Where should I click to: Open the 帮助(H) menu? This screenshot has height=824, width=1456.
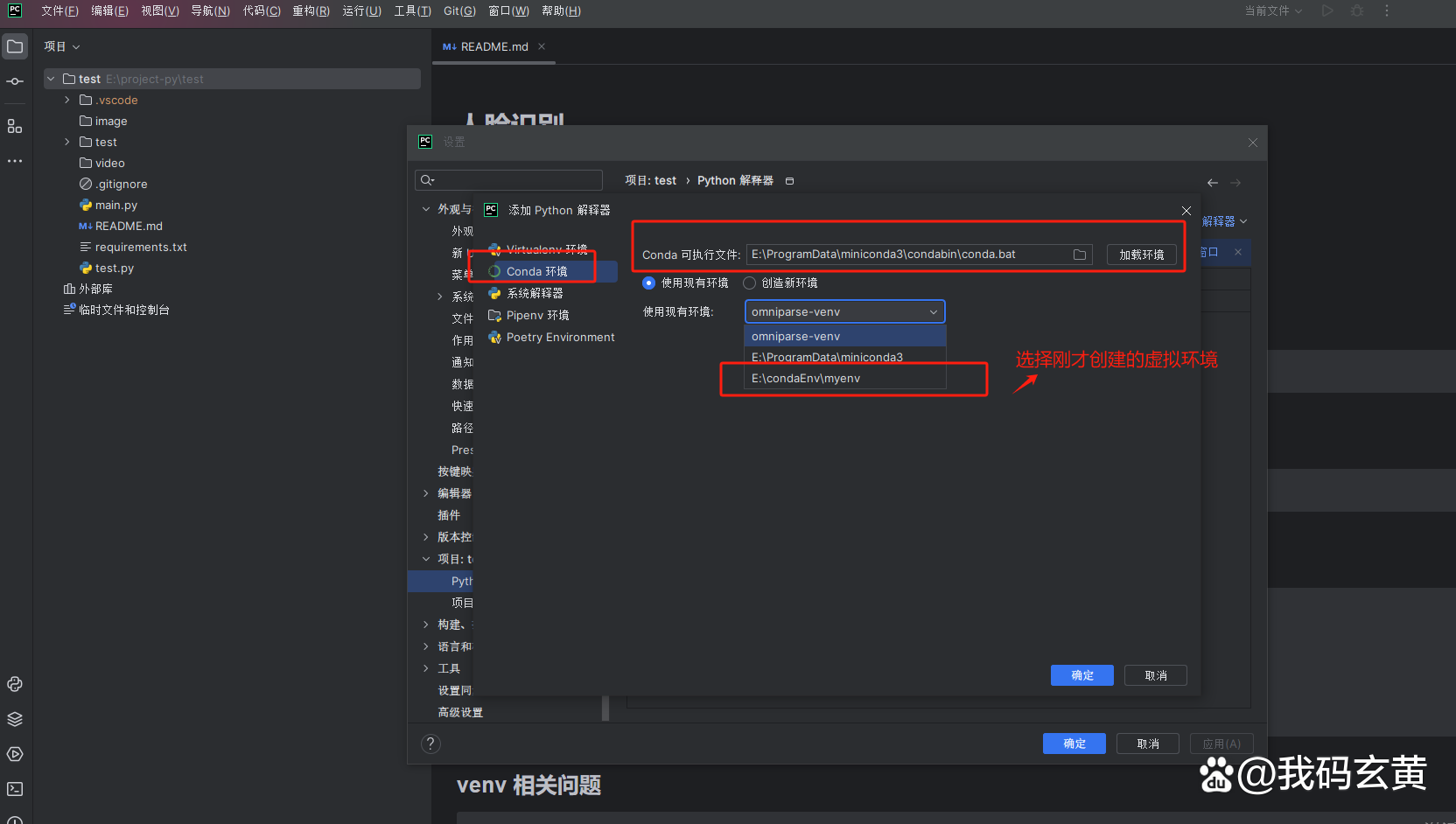[561, 10]
